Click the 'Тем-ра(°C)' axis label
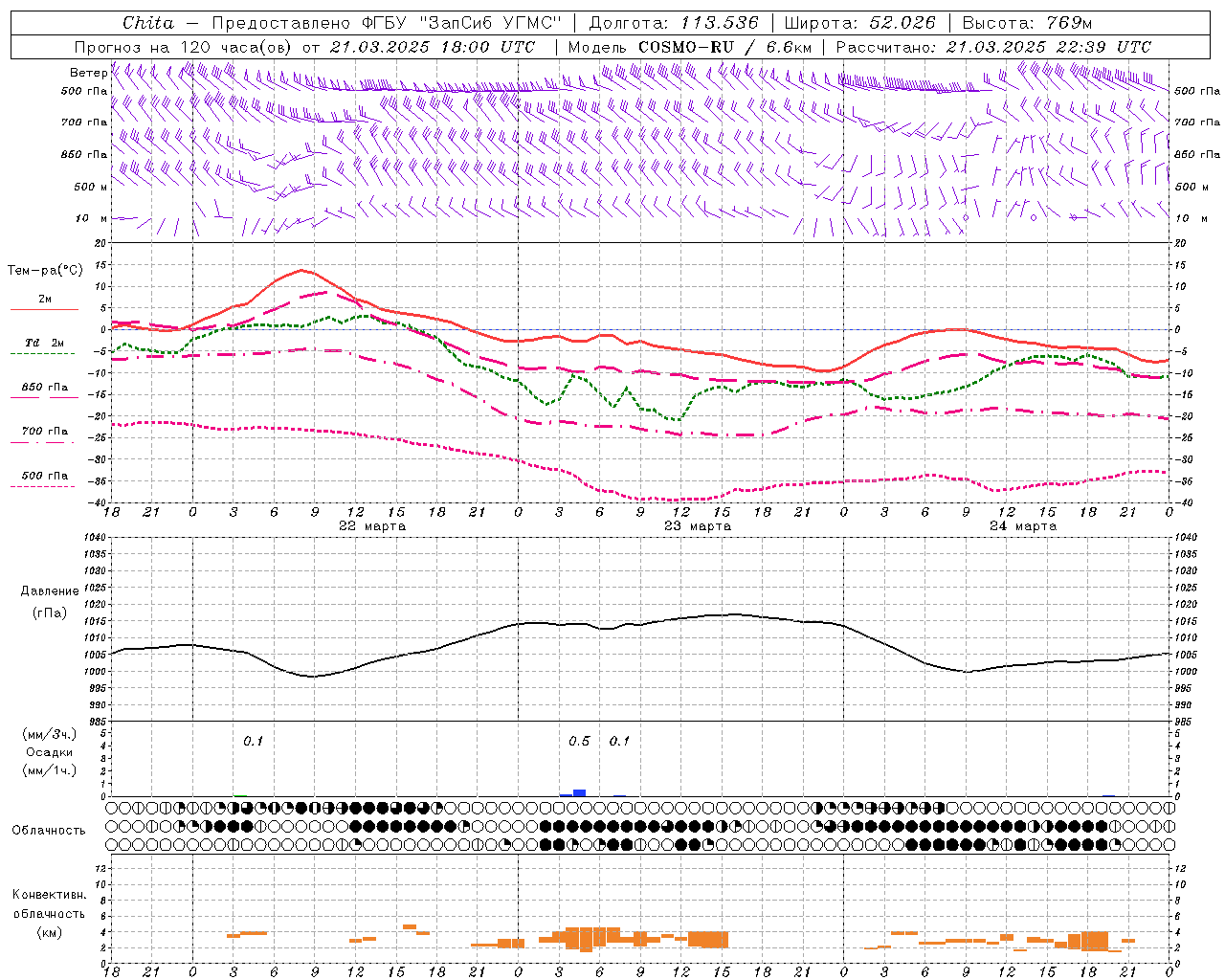 [45, 271]
